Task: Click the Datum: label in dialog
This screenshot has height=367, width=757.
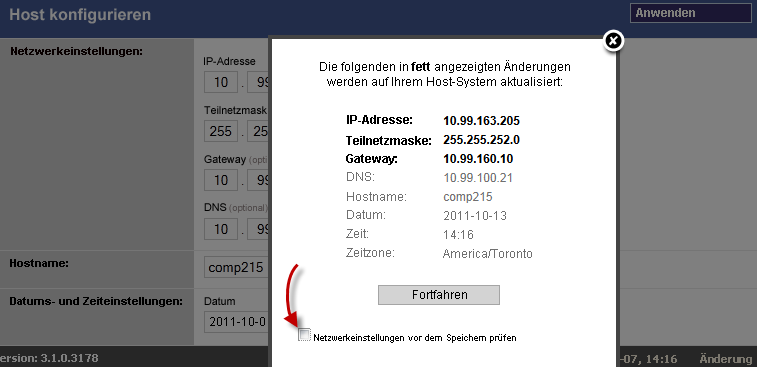Action: (365, 214)
